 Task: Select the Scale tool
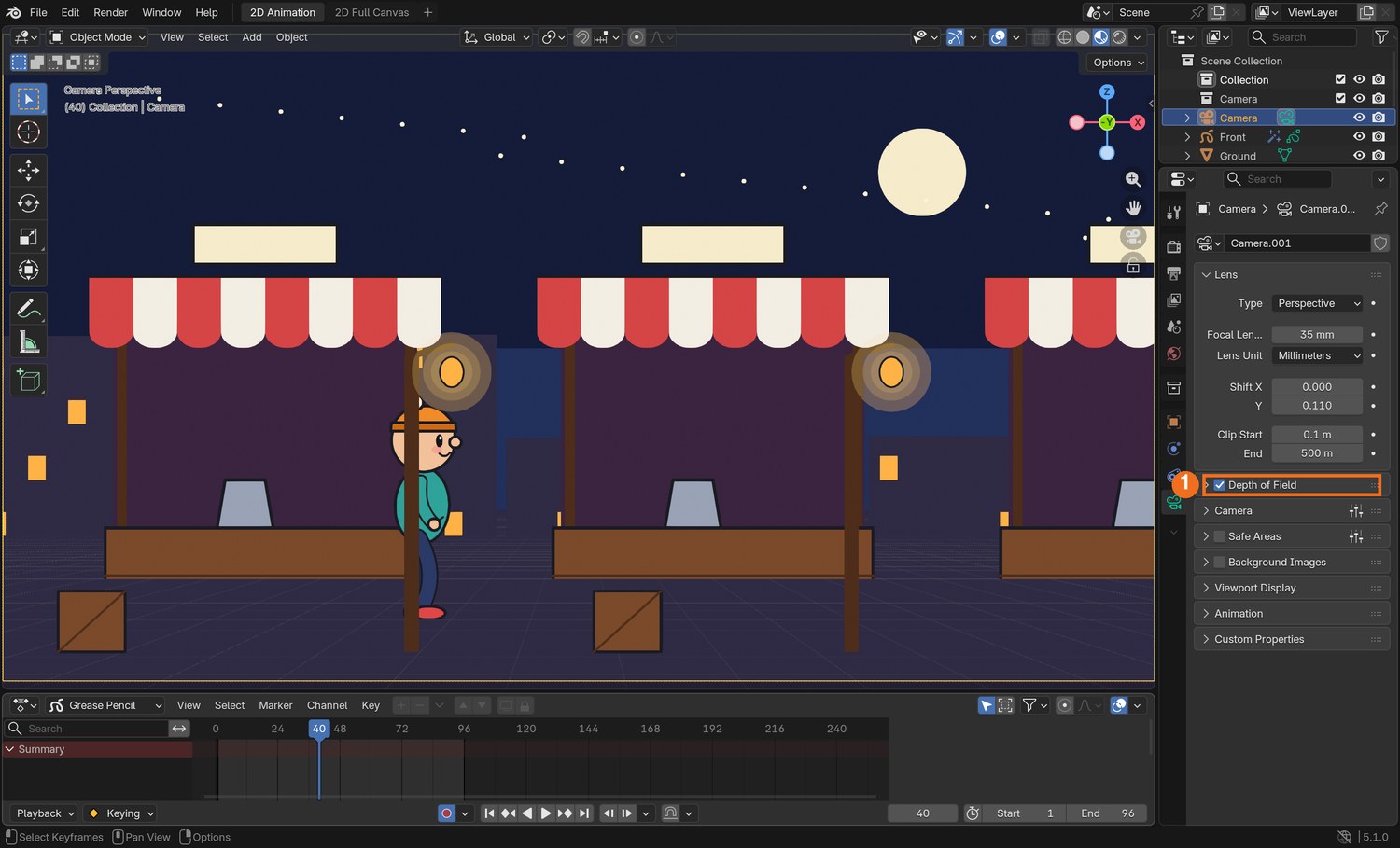point(29,237)
